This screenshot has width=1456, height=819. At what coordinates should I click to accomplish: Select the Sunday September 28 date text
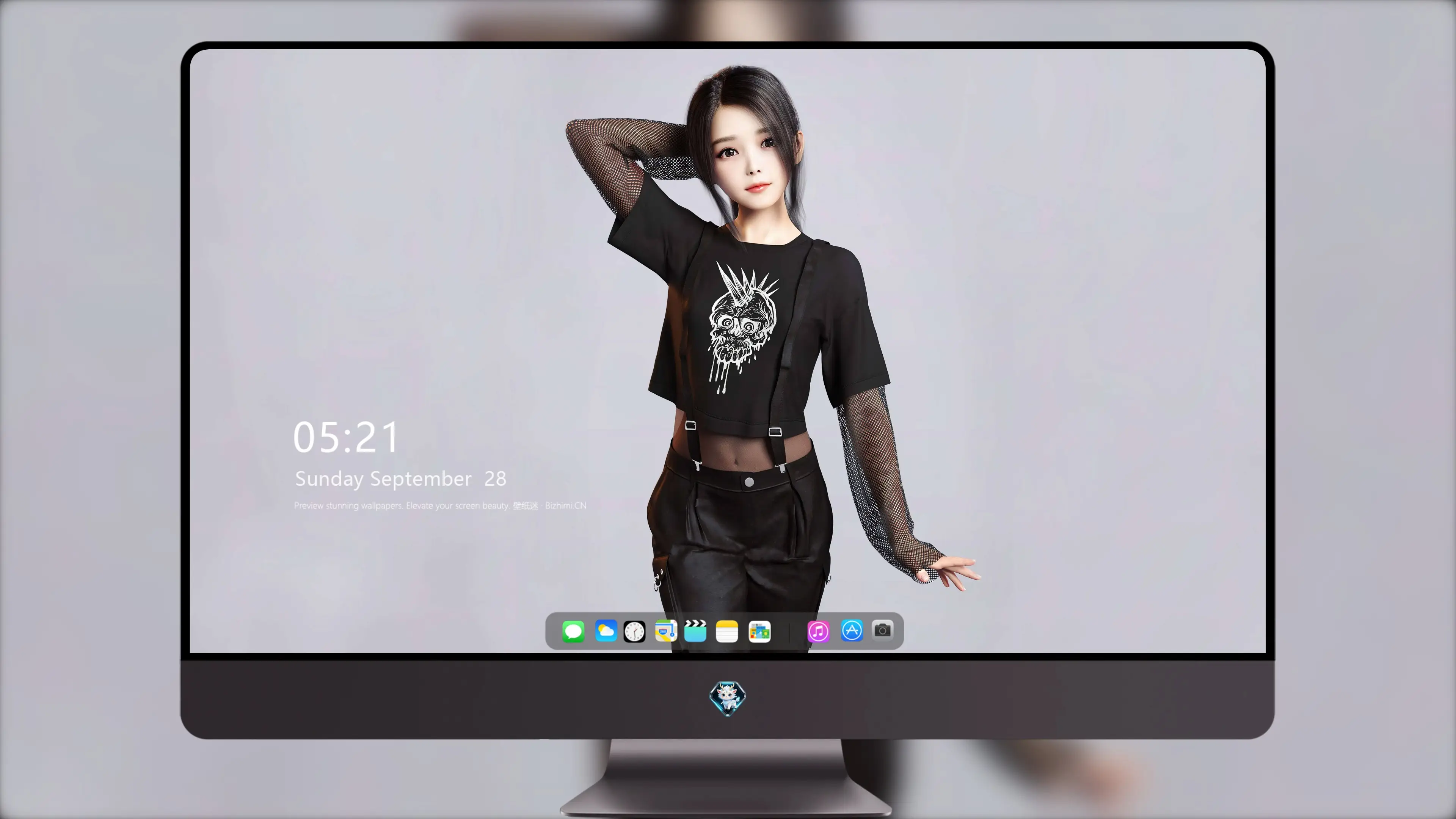coord(401,479)
